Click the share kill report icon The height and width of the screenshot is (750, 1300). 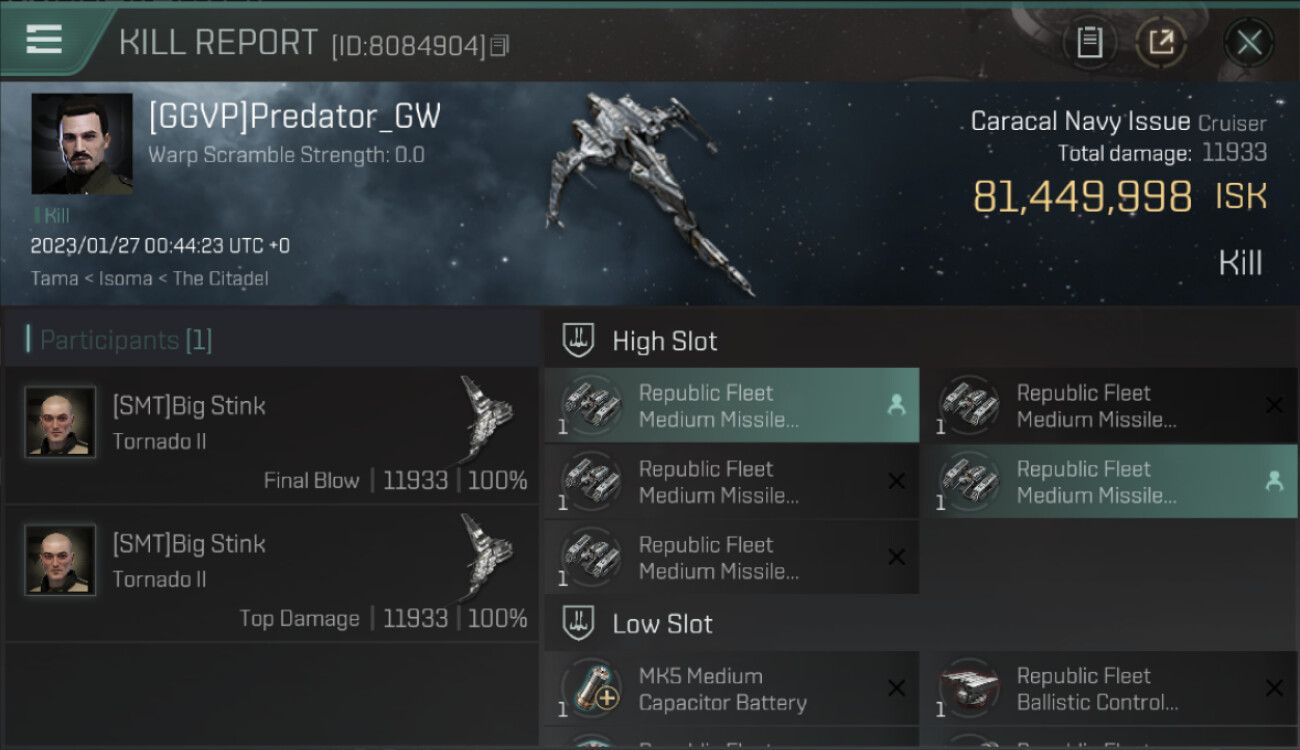tap(1161, 42)
